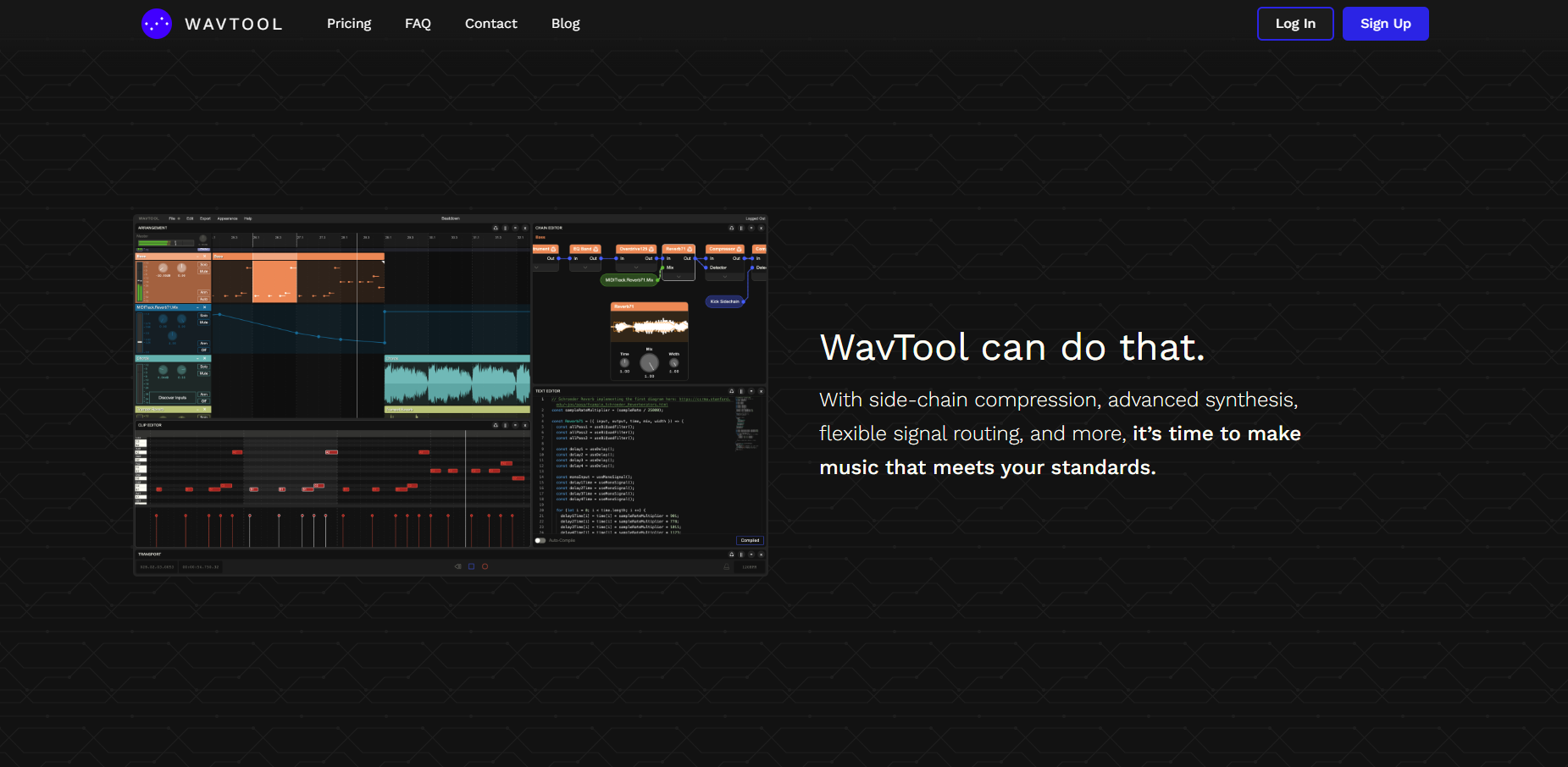This screenshot has height=767, width=1568.
Task: Expand the Compressor node dropdown
Action: pyautogui.click(x=725, y=277)
